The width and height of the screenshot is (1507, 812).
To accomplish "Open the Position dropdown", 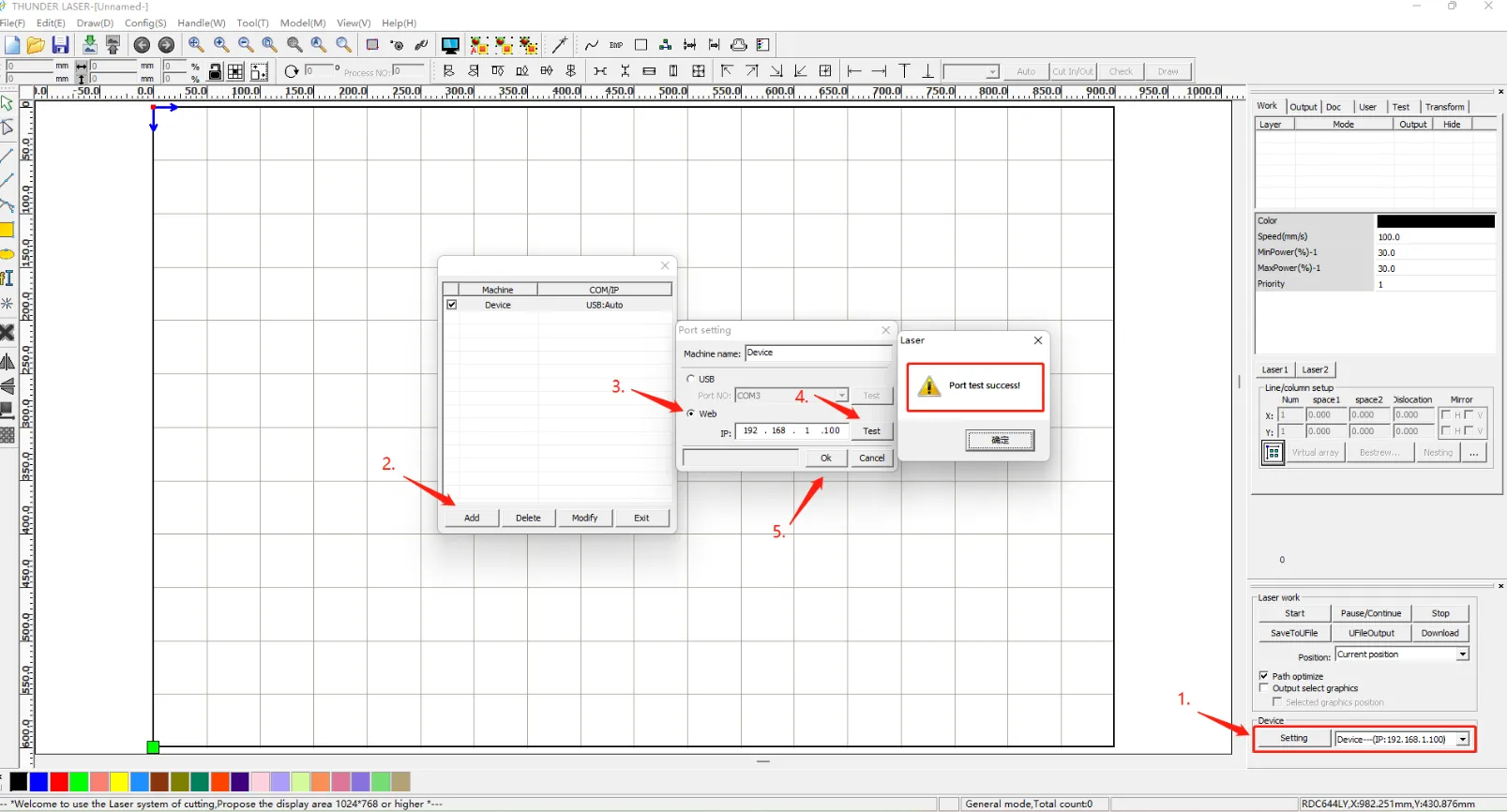I will (x=1462, y=654).
